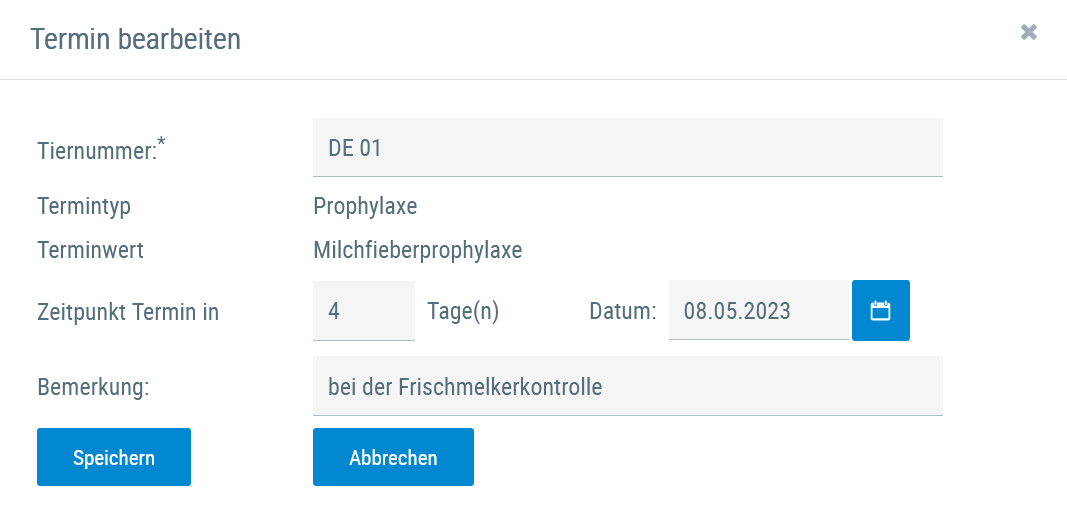Click the Datum field showing 08.05.2023

click(758, 311)
